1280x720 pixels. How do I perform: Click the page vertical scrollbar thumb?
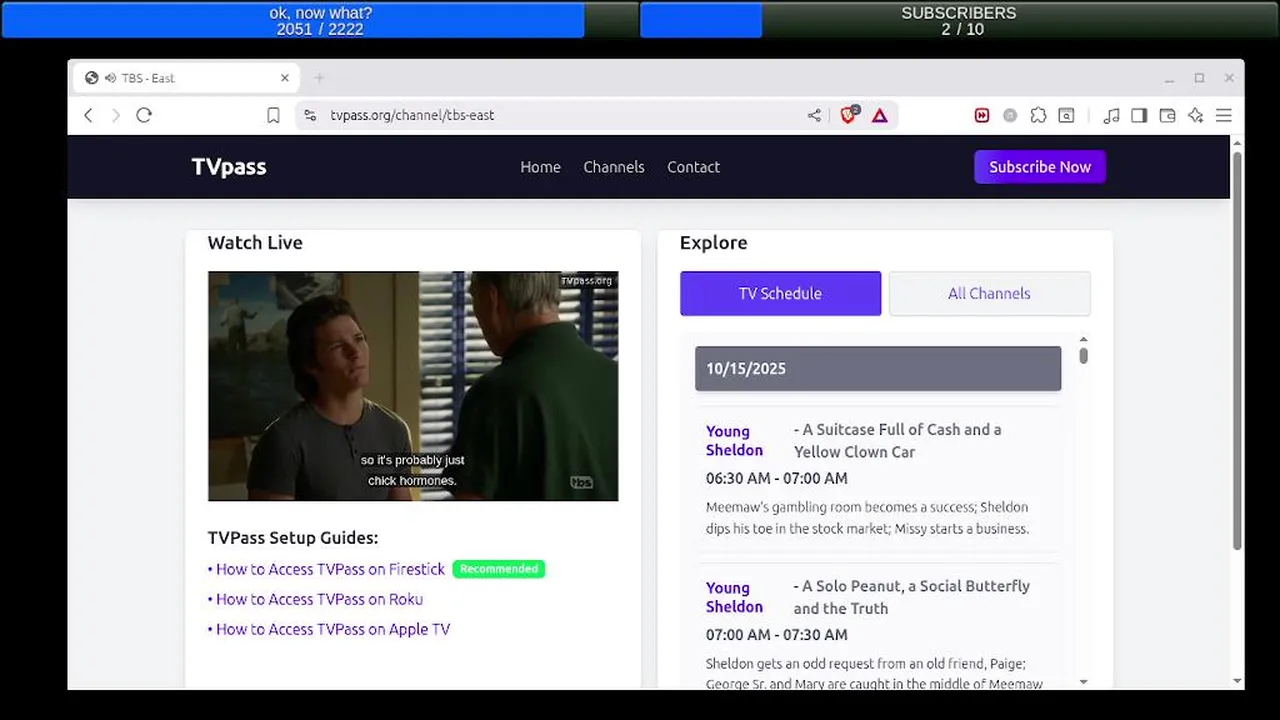[1237, 350]
